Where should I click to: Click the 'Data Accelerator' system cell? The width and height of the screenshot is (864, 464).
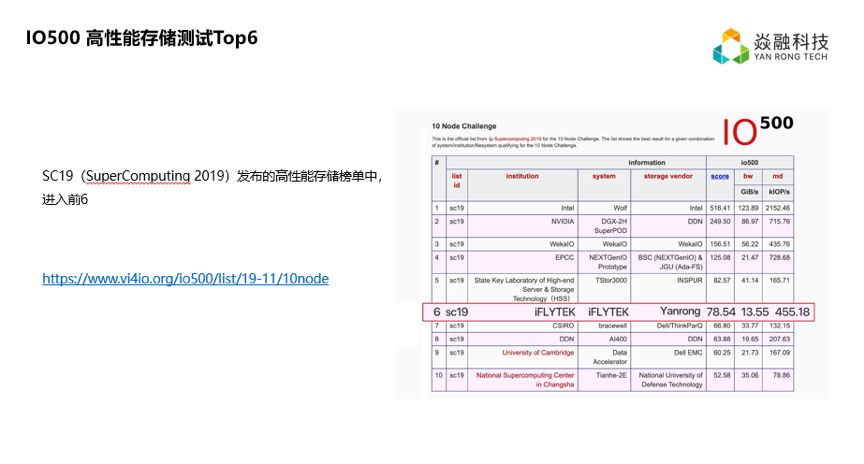tap(610, 357)
